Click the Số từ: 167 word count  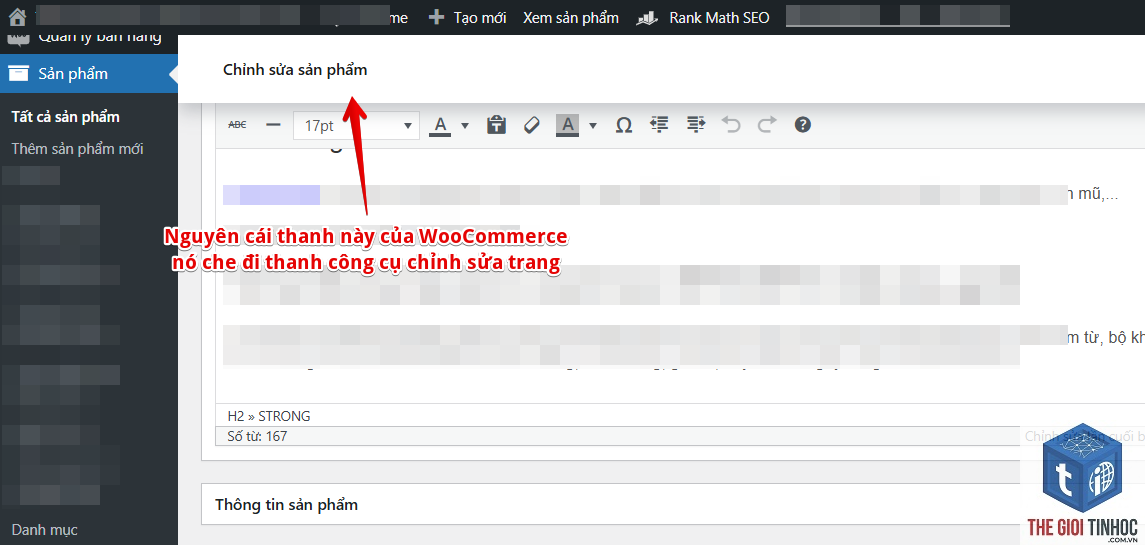(257, 436)
